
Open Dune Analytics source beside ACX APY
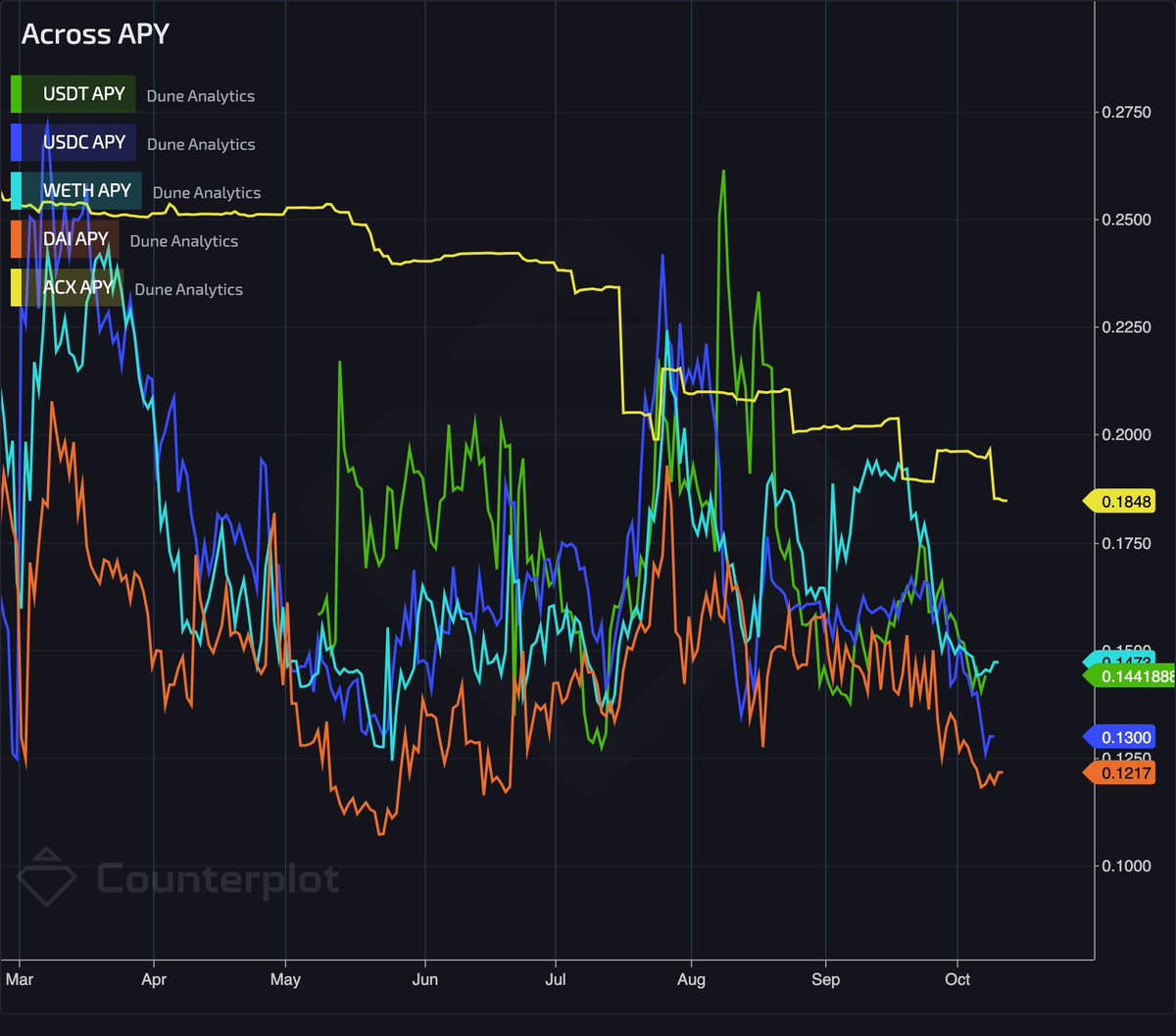tap(189, 290)
